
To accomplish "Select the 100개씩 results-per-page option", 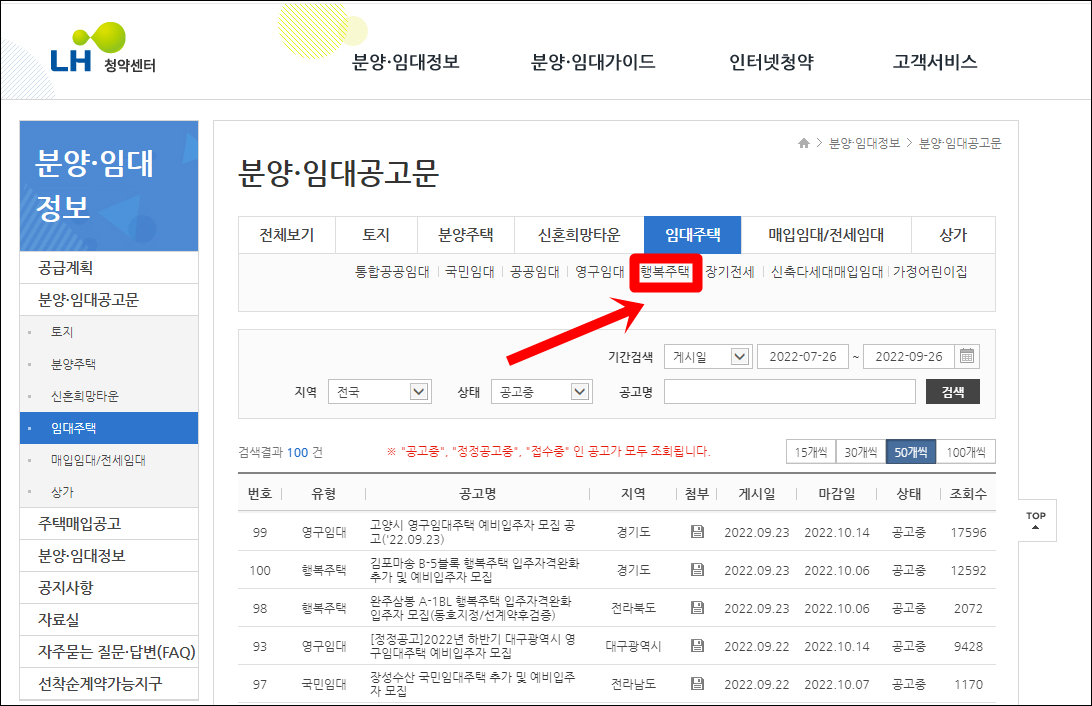I will [968, 451].
